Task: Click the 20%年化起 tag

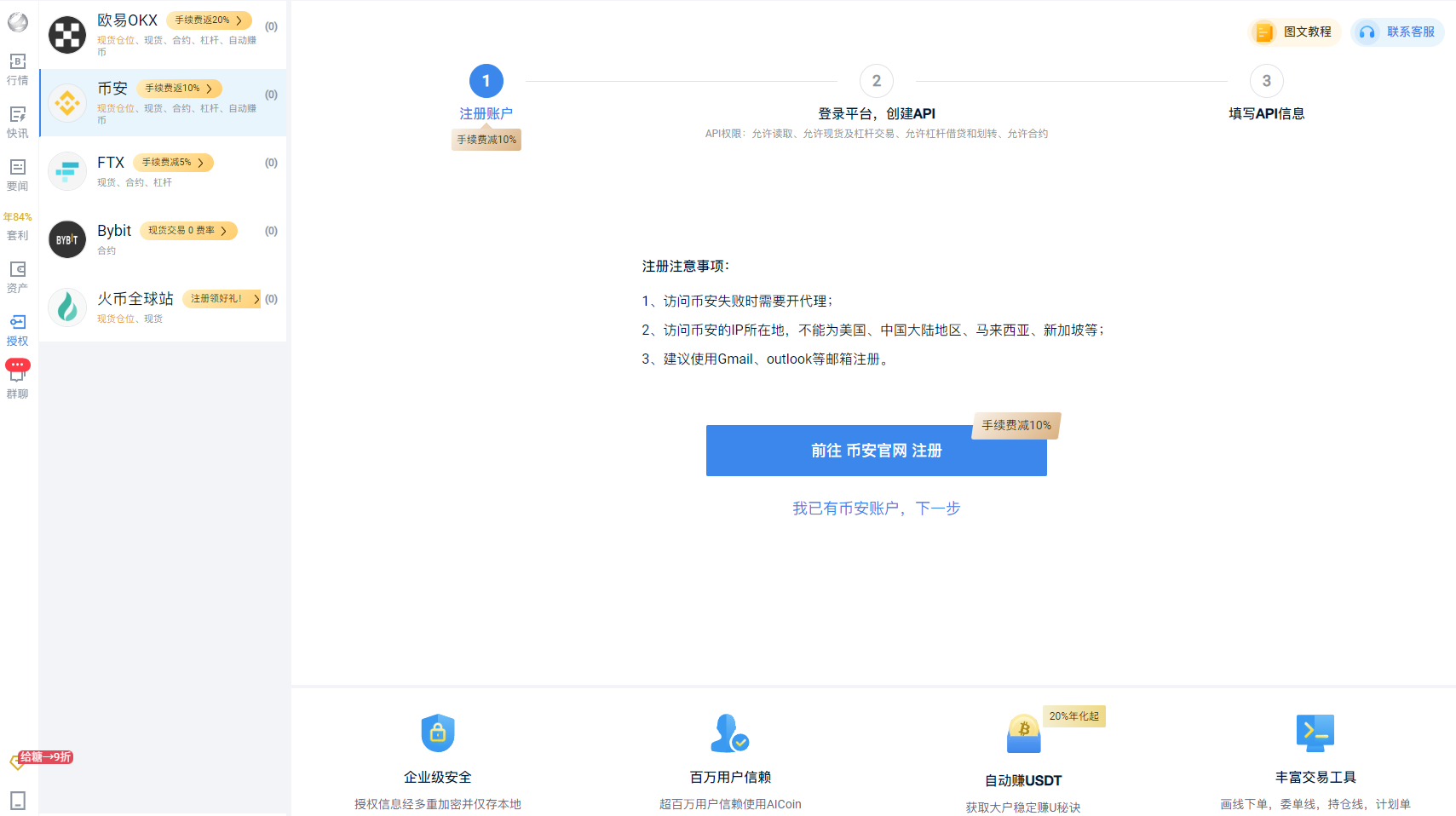Action: point(1074,716)
